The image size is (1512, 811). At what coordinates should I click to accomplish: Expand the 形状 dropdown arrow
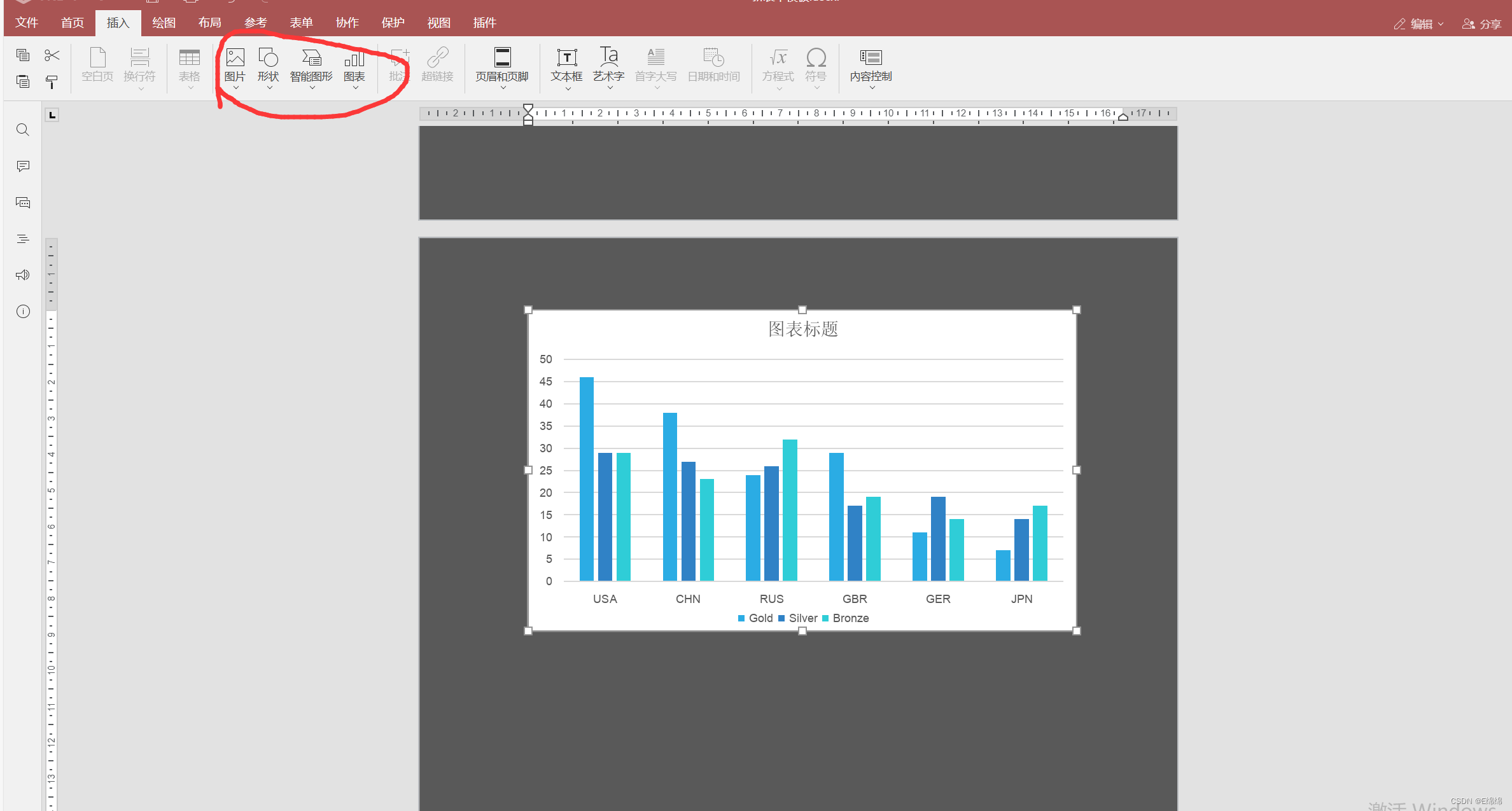tap(269, 88)
